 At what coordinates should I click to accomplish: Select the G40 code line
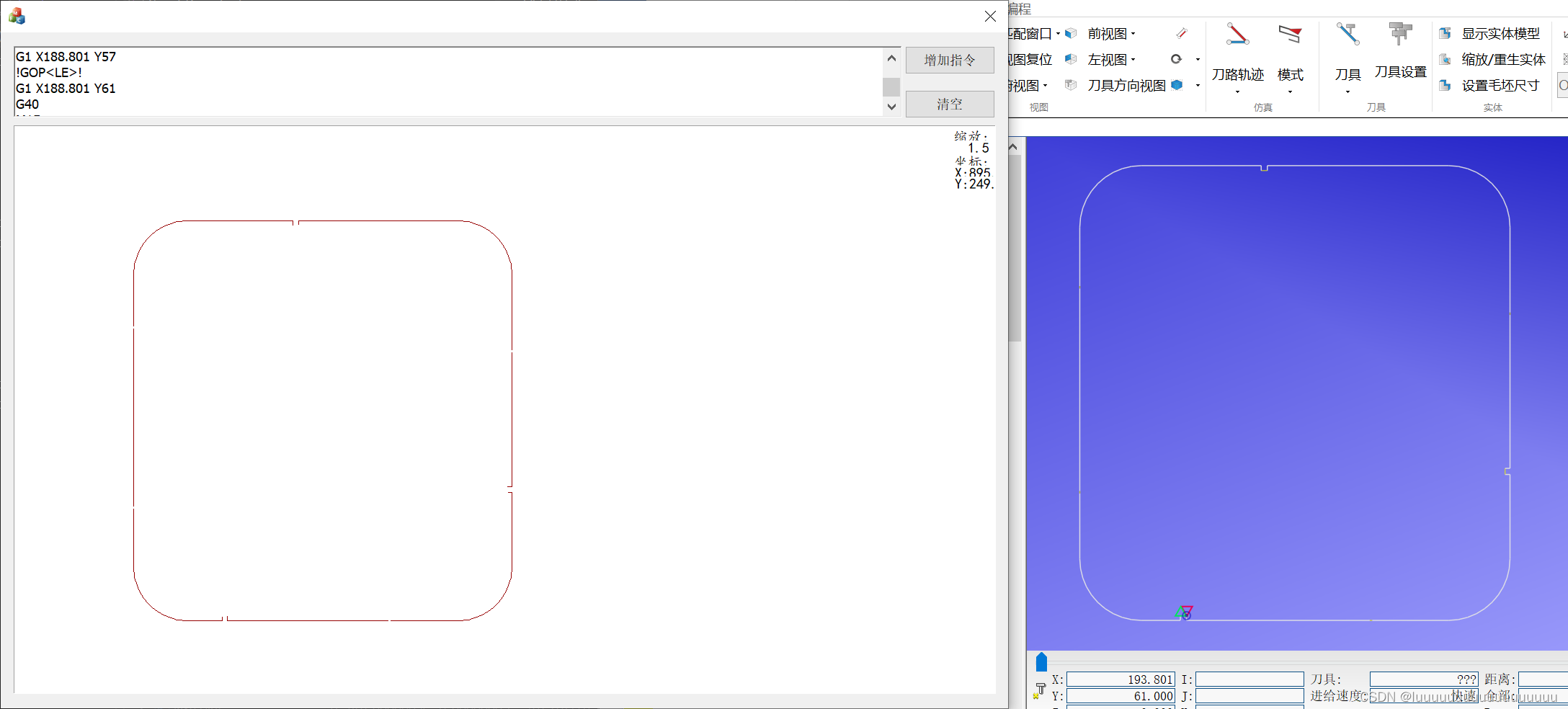[27, 104]
